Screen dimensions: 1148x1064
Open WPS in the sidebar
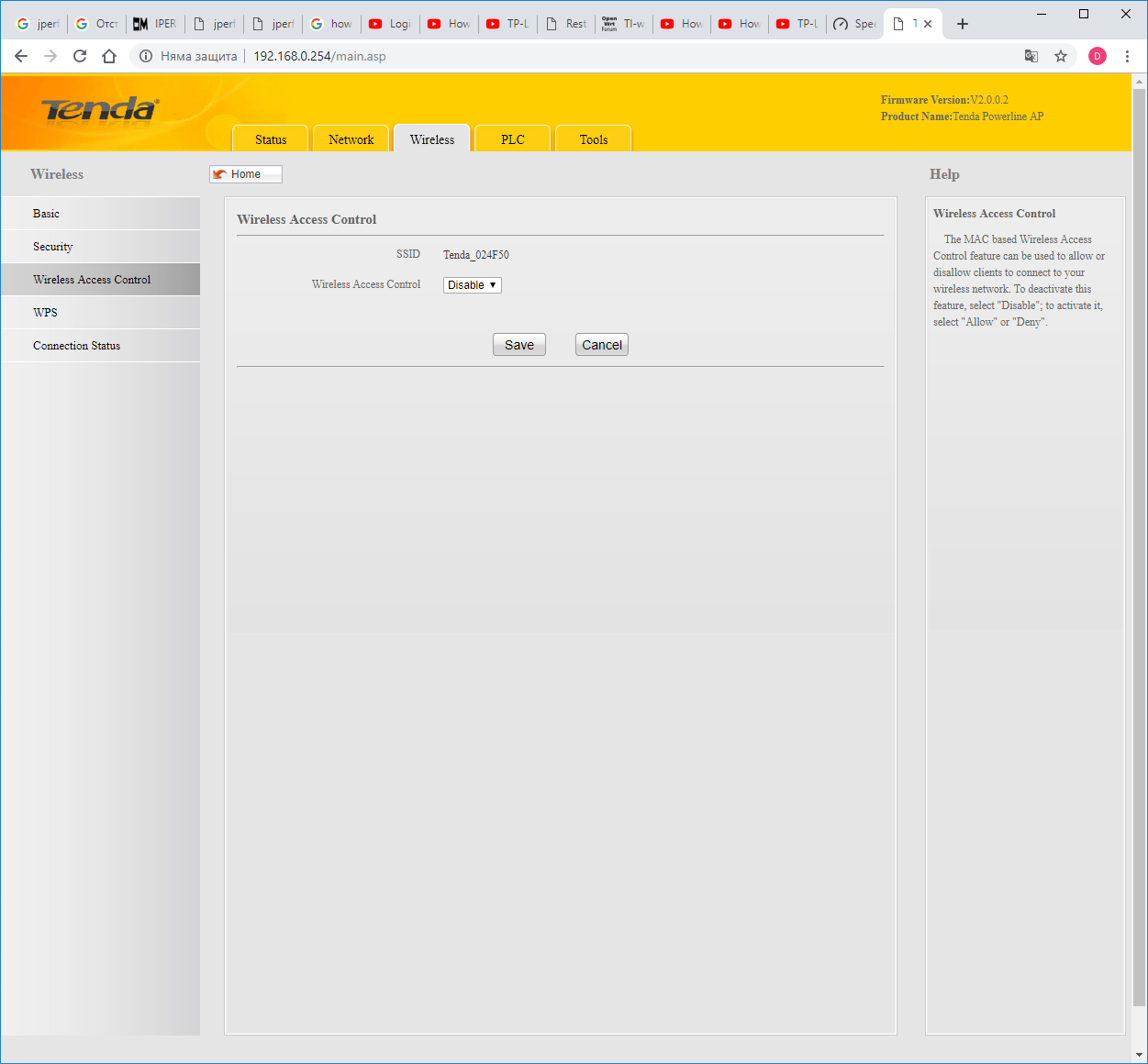tap(100, 313)
